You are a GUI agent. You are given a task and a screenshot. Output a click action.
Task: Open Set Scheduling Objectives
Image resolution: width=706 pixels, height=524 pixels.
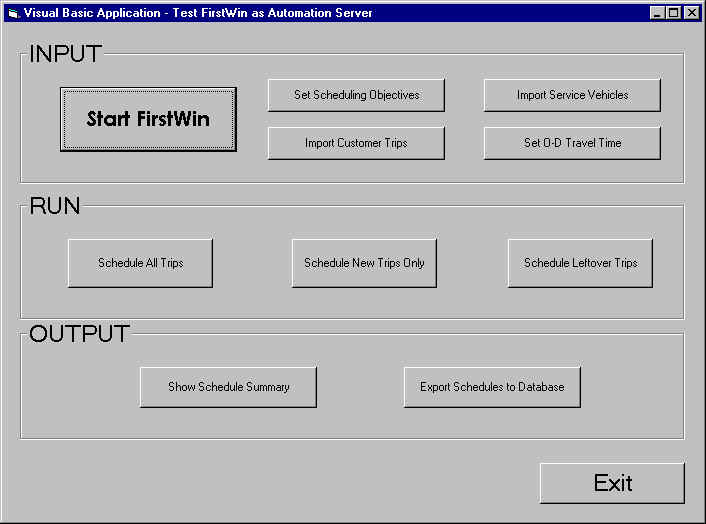click(356, 95)
